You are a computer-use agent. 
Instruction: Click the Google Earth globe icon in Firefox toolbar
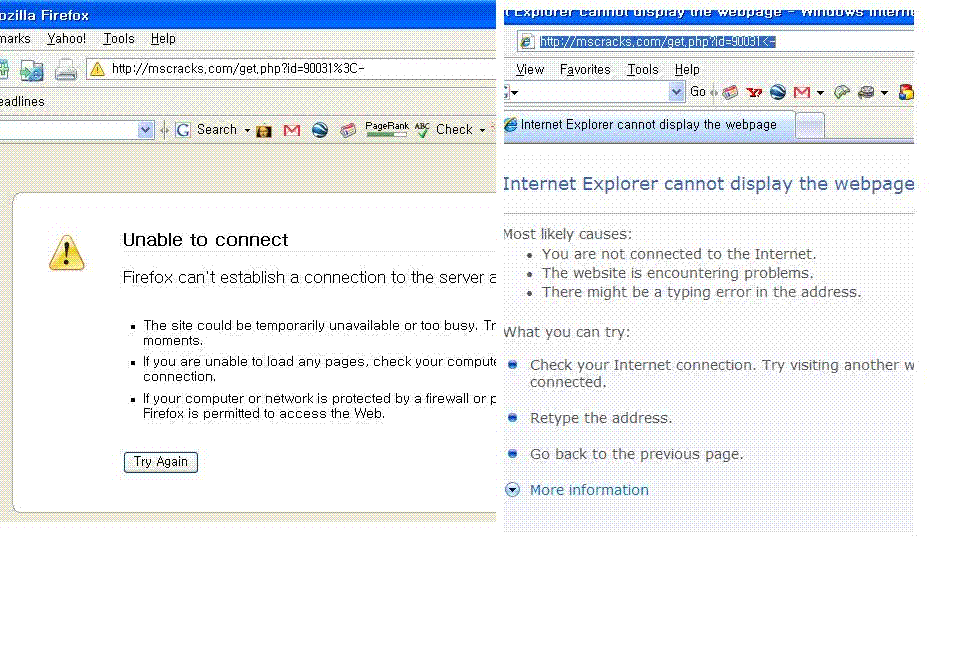pyautogui.click(x=320, y=130)
